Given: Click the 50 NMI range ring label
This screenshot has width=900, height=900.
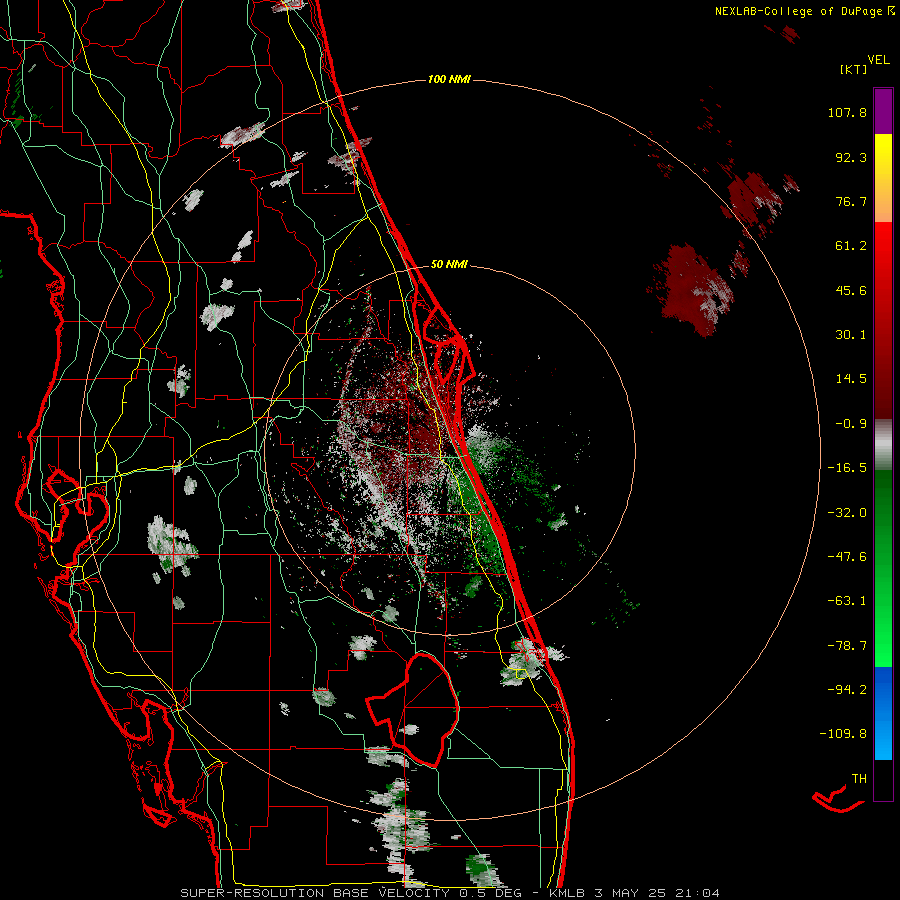Looking at the screenshot, I should click(449, 264).
